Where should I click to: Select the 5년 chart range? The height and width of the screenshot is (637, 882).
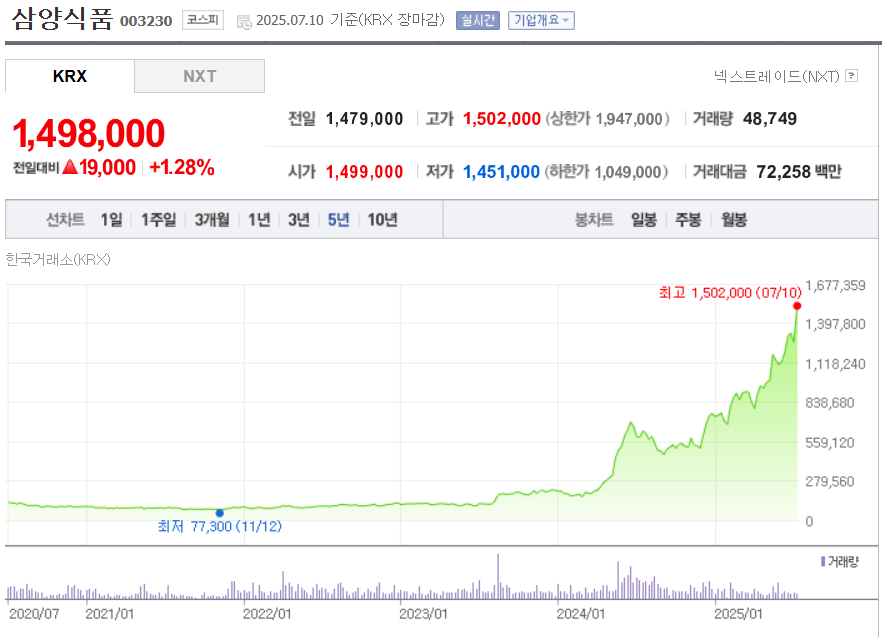click(x=339, y=220)
